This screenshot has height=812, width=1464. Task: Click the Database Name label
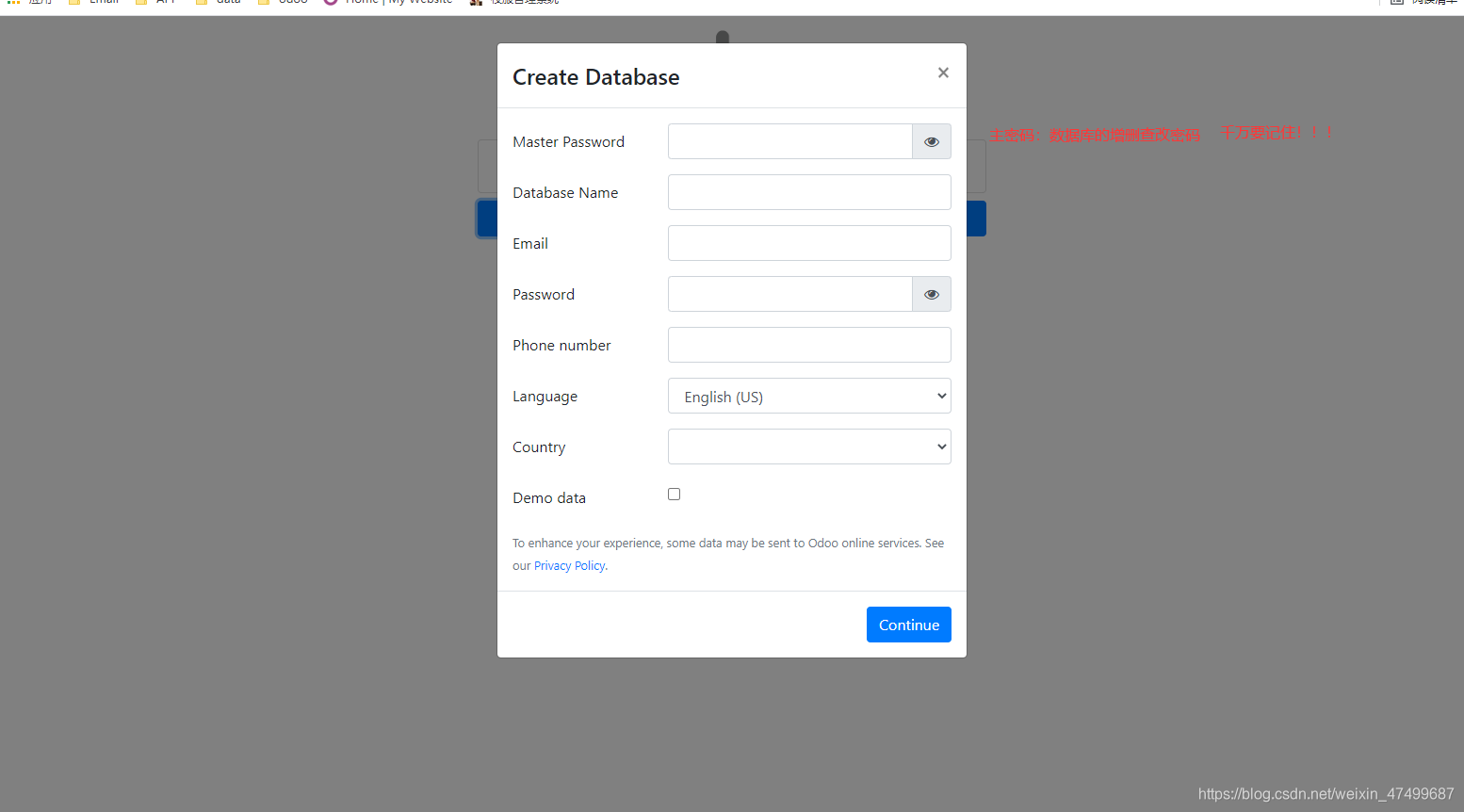[565, 193]
